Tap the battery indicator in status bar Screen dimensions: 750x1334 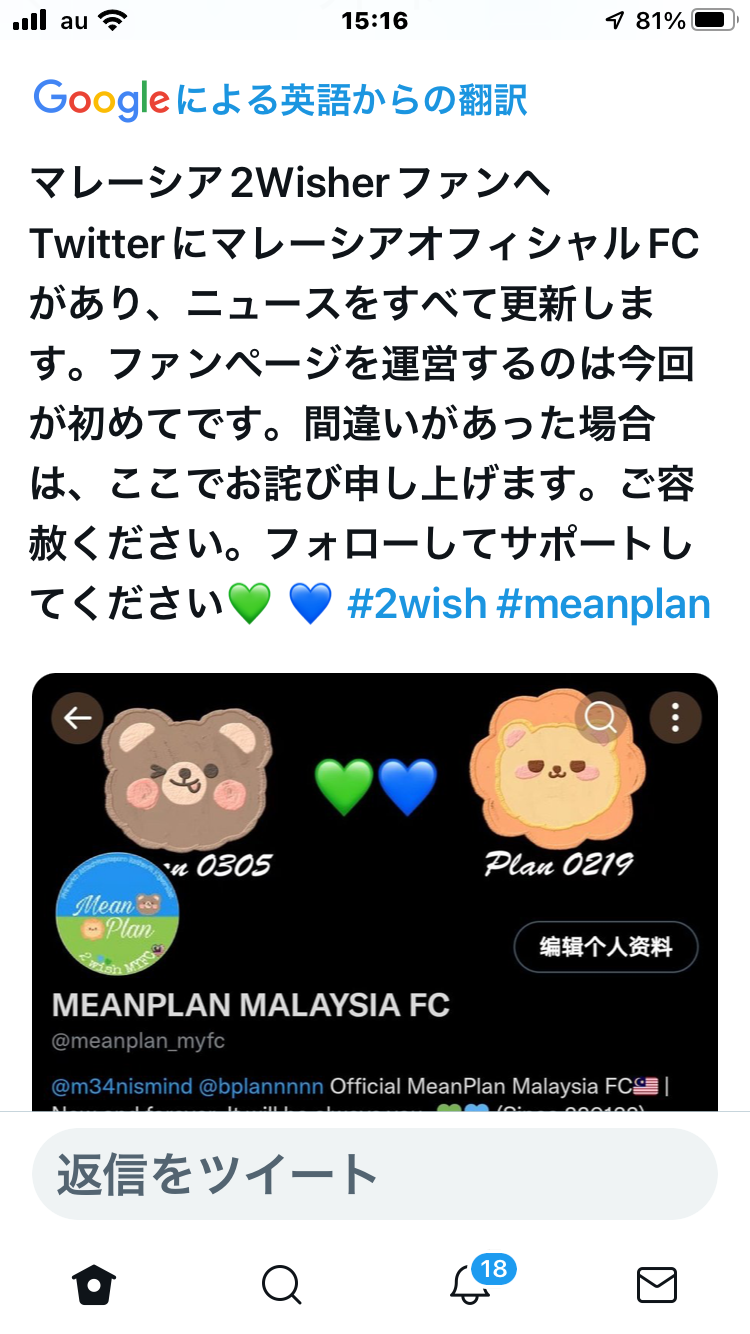[714, 20]
